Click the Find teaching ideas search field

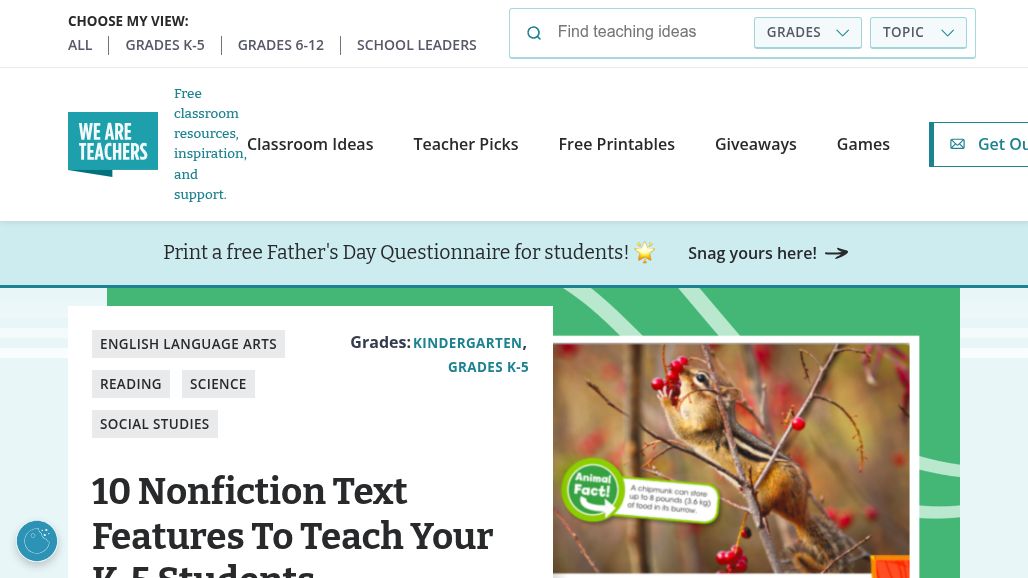click(x=649, y=32)
